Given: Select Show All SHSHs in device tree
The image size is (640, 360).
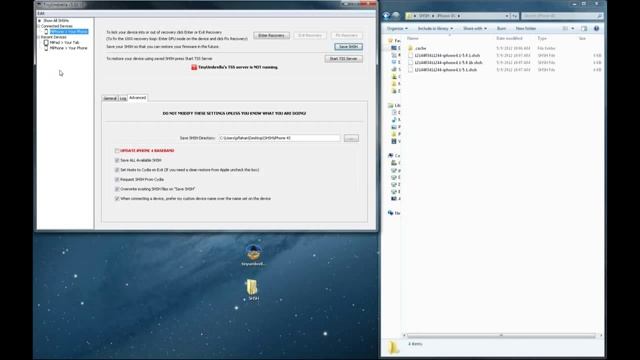Looking at the screenshot, I should click(x=56, y=21).
